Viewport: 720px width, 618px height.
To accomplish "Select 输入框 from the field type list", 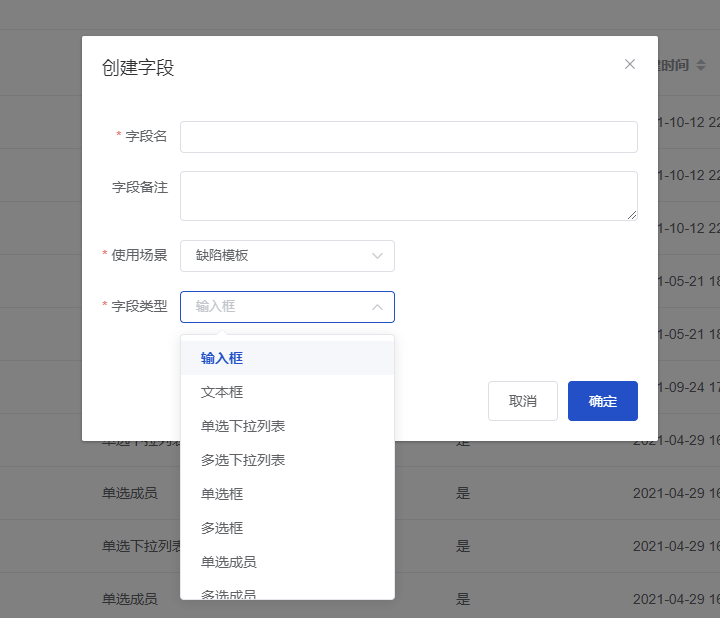I will 222,358.
